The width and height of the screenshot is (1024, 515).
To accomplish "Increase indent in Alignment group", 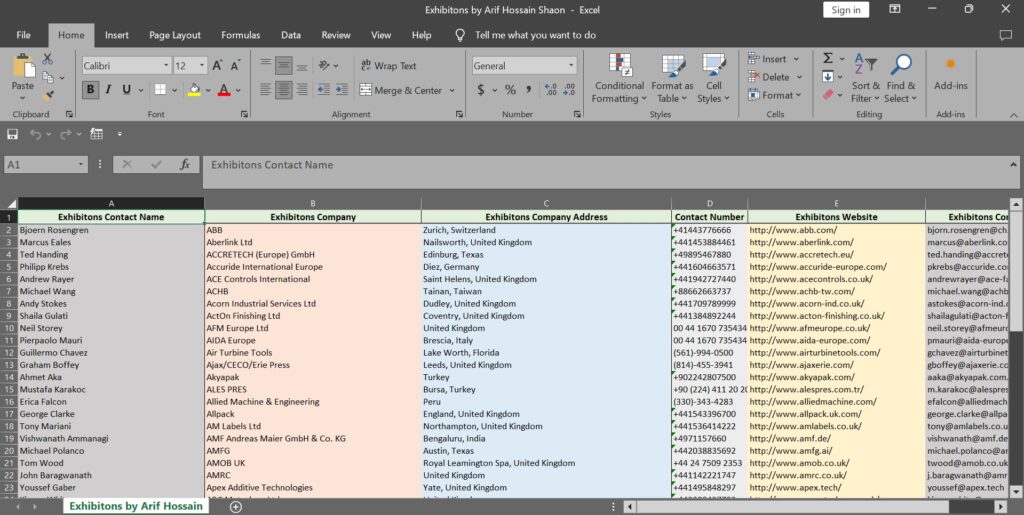I will 342,90.
